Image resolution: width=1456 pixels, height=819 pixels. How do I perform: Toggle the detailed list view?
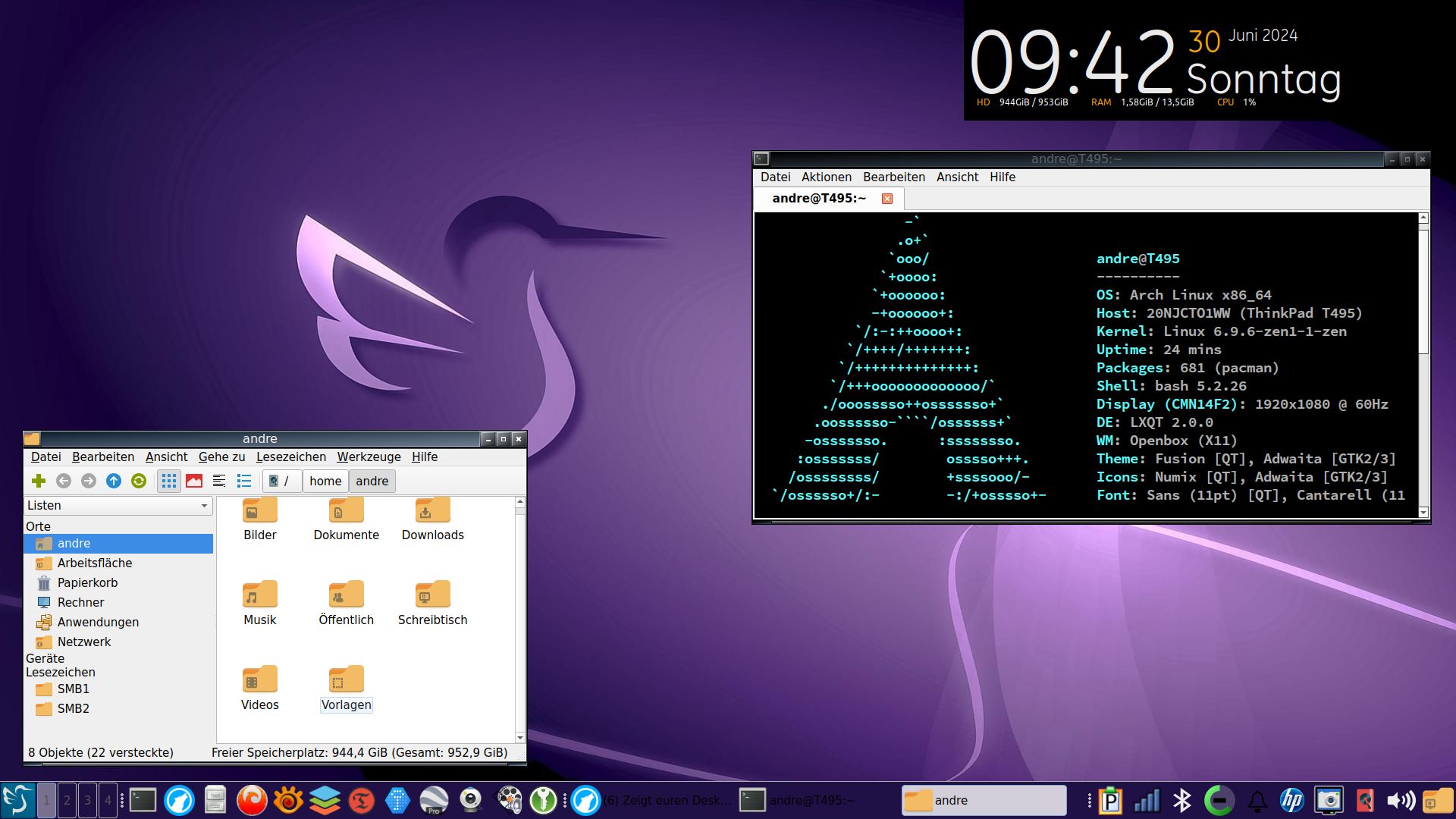point(244,481)
